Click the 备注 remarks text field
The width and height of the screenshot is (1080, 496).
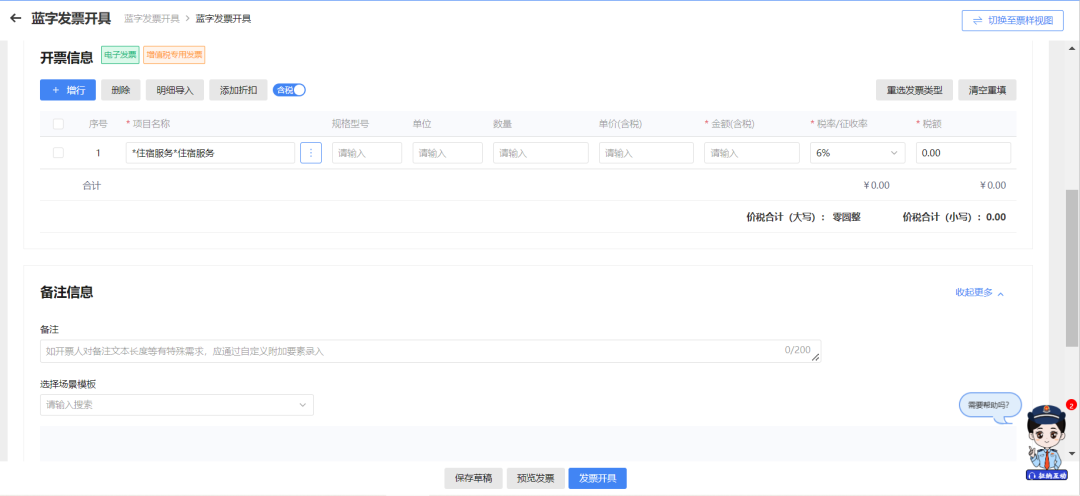[x=430, y=351]
